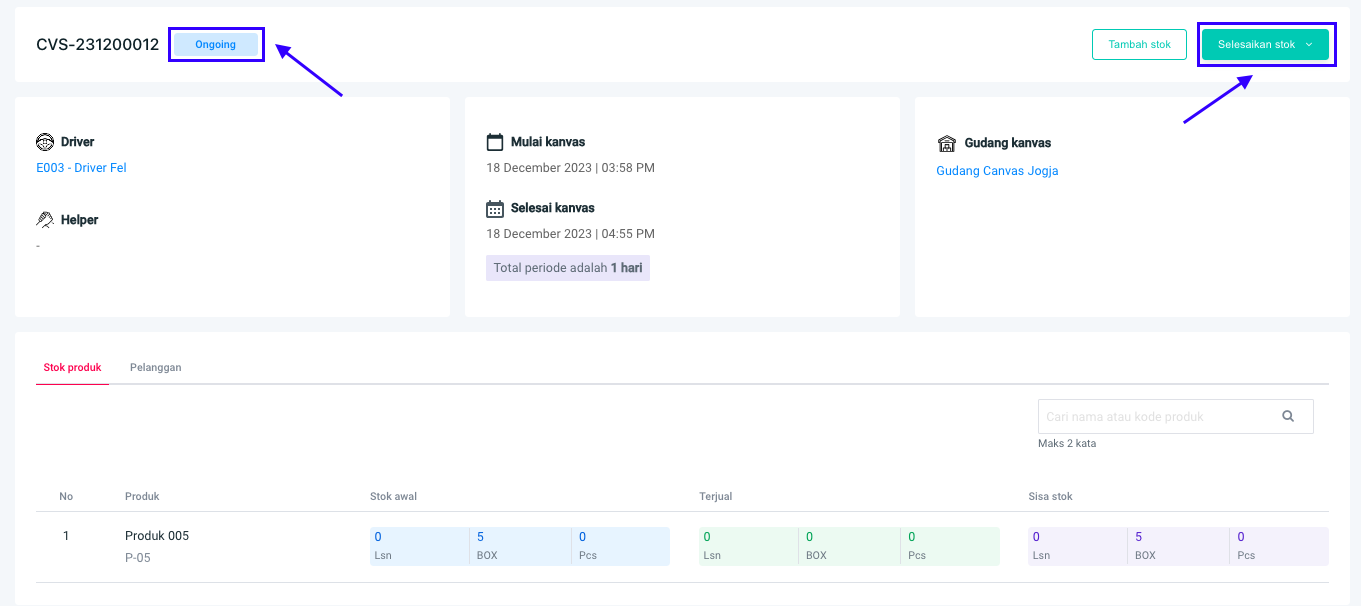The height and width of the screenshot is (606, 1361).
Task: Click the Terjual column header
Action: (716, 496)
